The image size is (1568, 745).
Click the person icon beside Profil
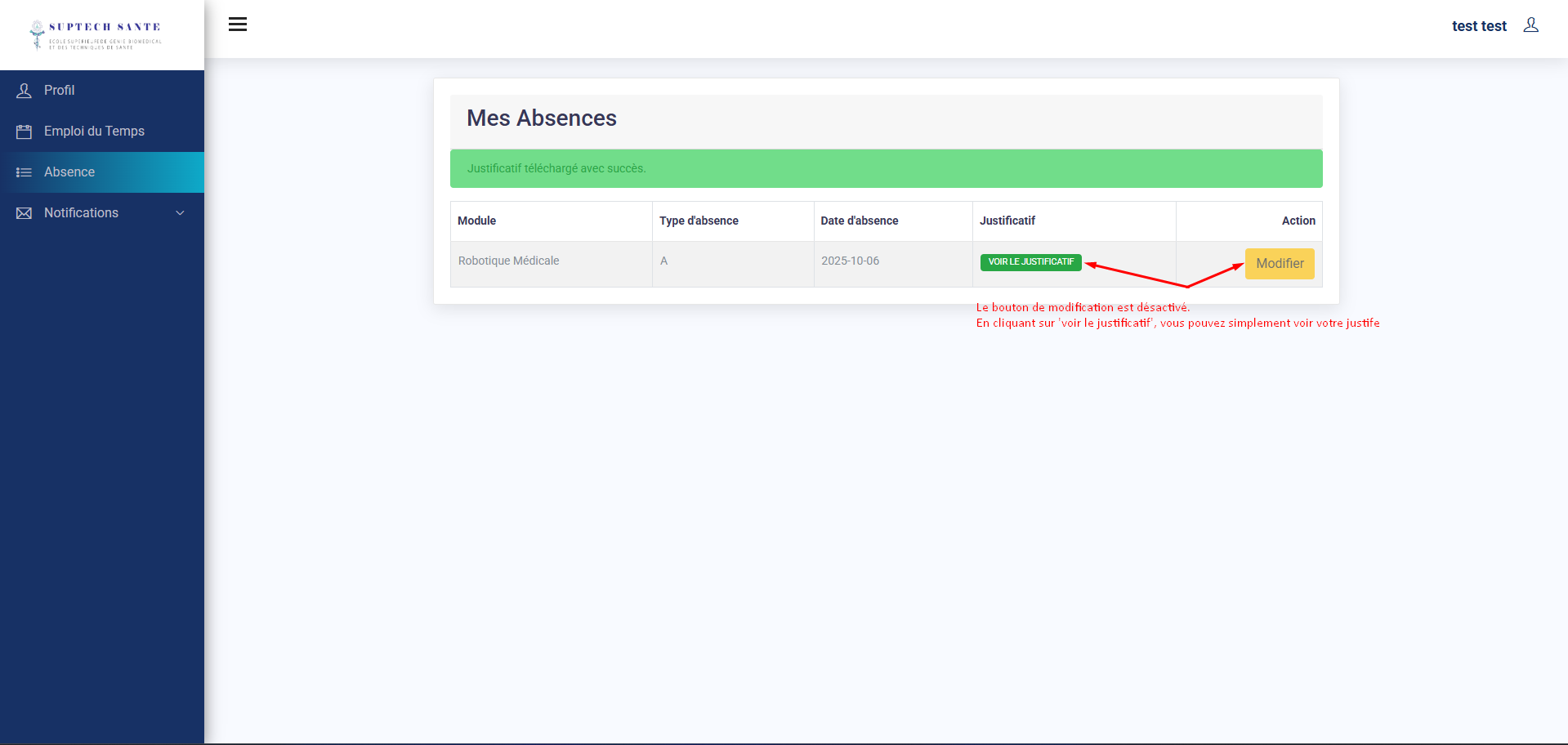pos(25,91)
